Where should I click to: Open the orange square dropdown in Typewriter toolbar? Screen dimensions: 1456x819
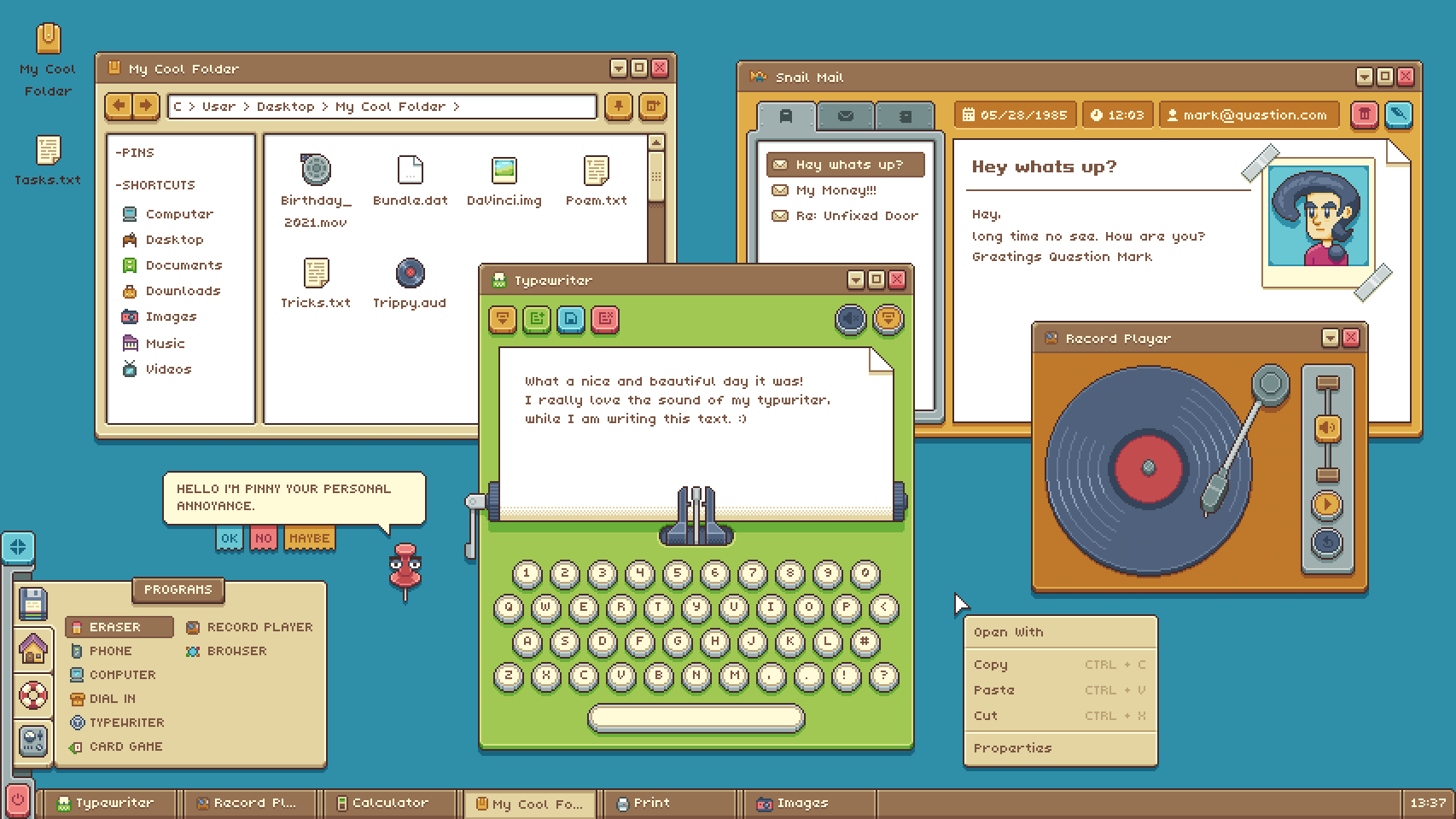click(x=503, y=319)
